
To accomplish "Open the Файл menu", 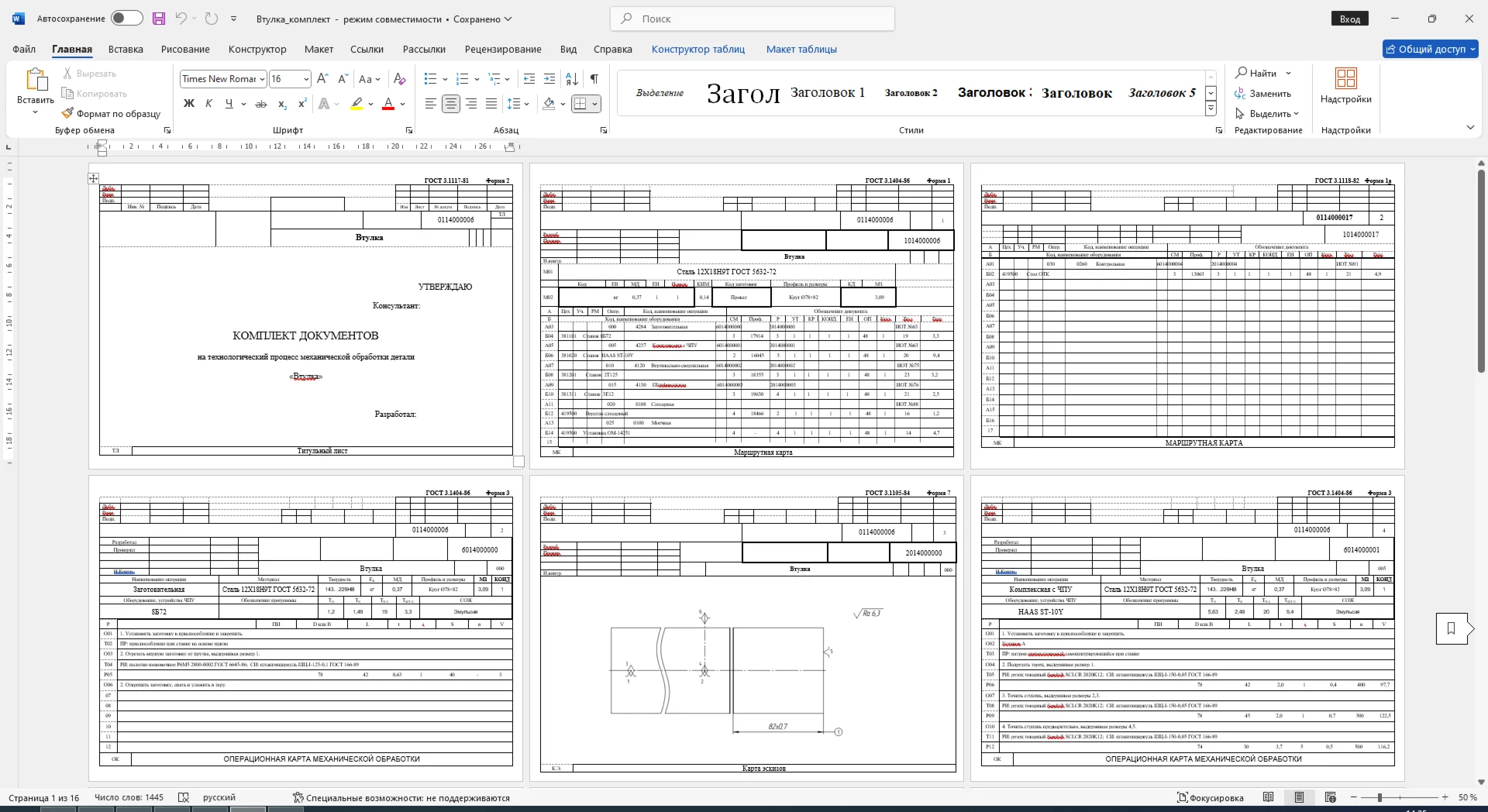I will (24, 49).
